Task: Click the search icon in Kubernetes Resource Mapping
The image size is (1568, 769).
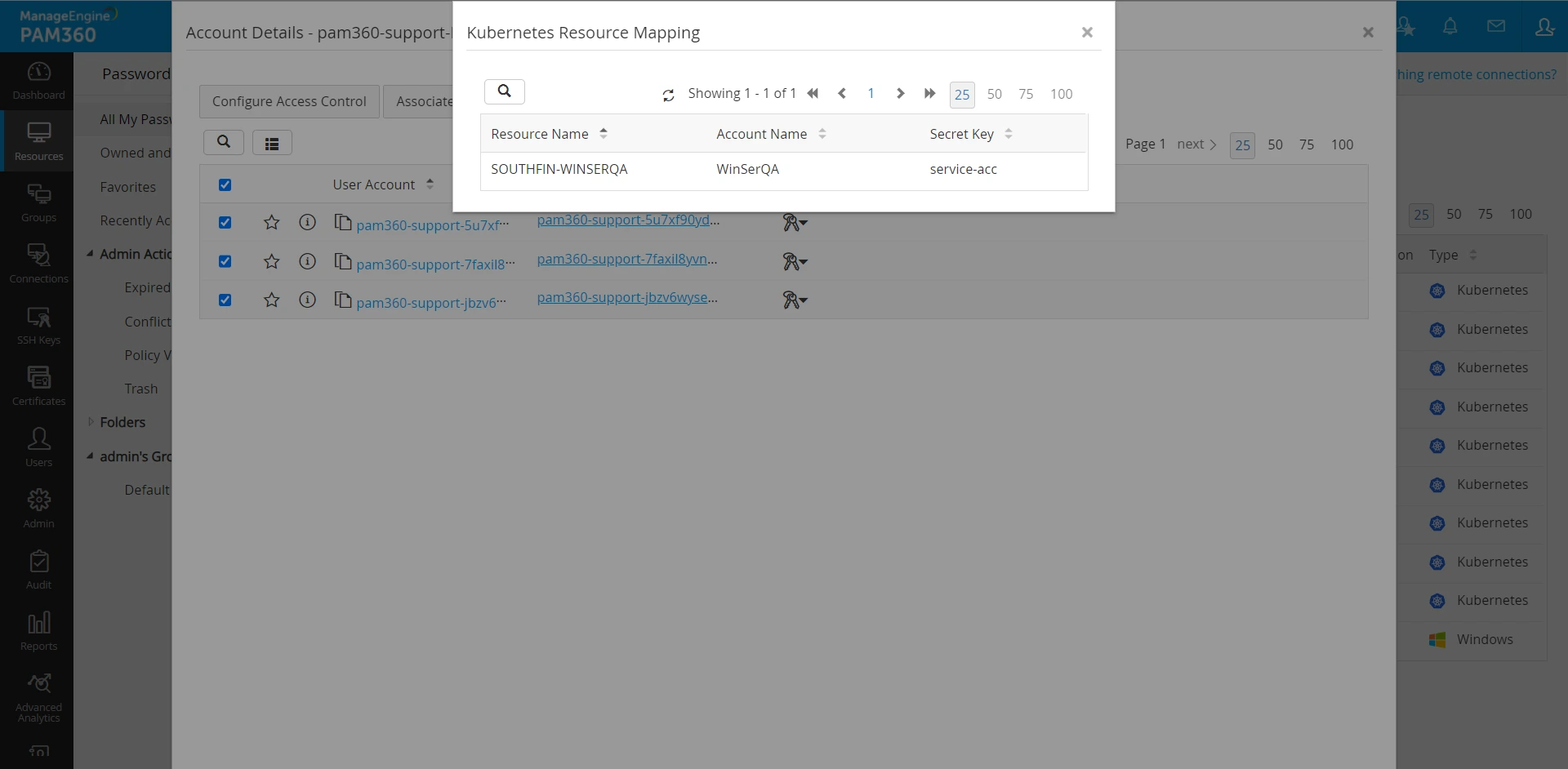Action: click(x=505, y=91)
